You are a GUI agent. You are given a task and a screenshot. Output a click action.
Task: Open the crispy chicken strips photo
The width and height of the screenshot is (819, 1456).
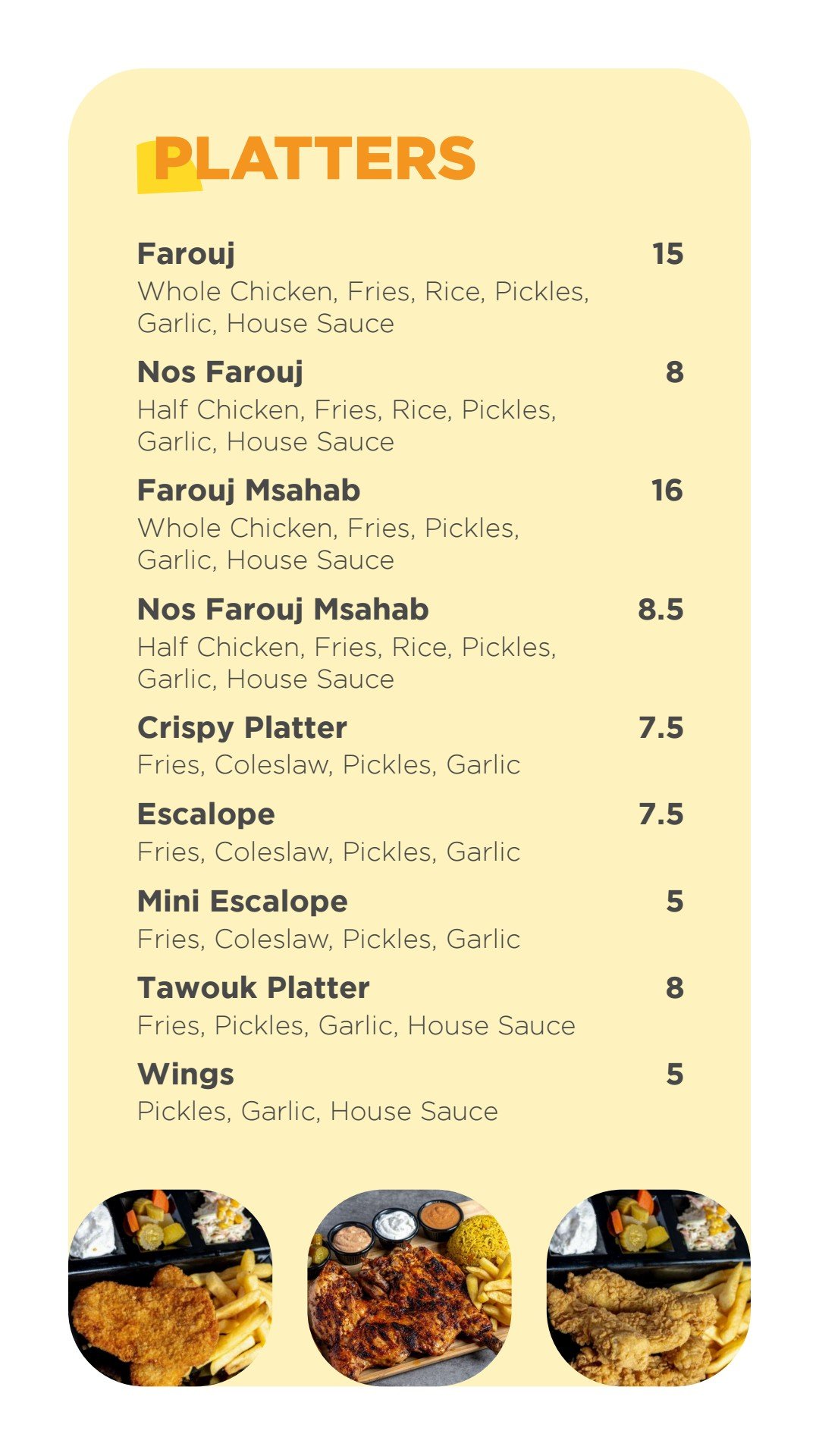tap(648, 1288)
